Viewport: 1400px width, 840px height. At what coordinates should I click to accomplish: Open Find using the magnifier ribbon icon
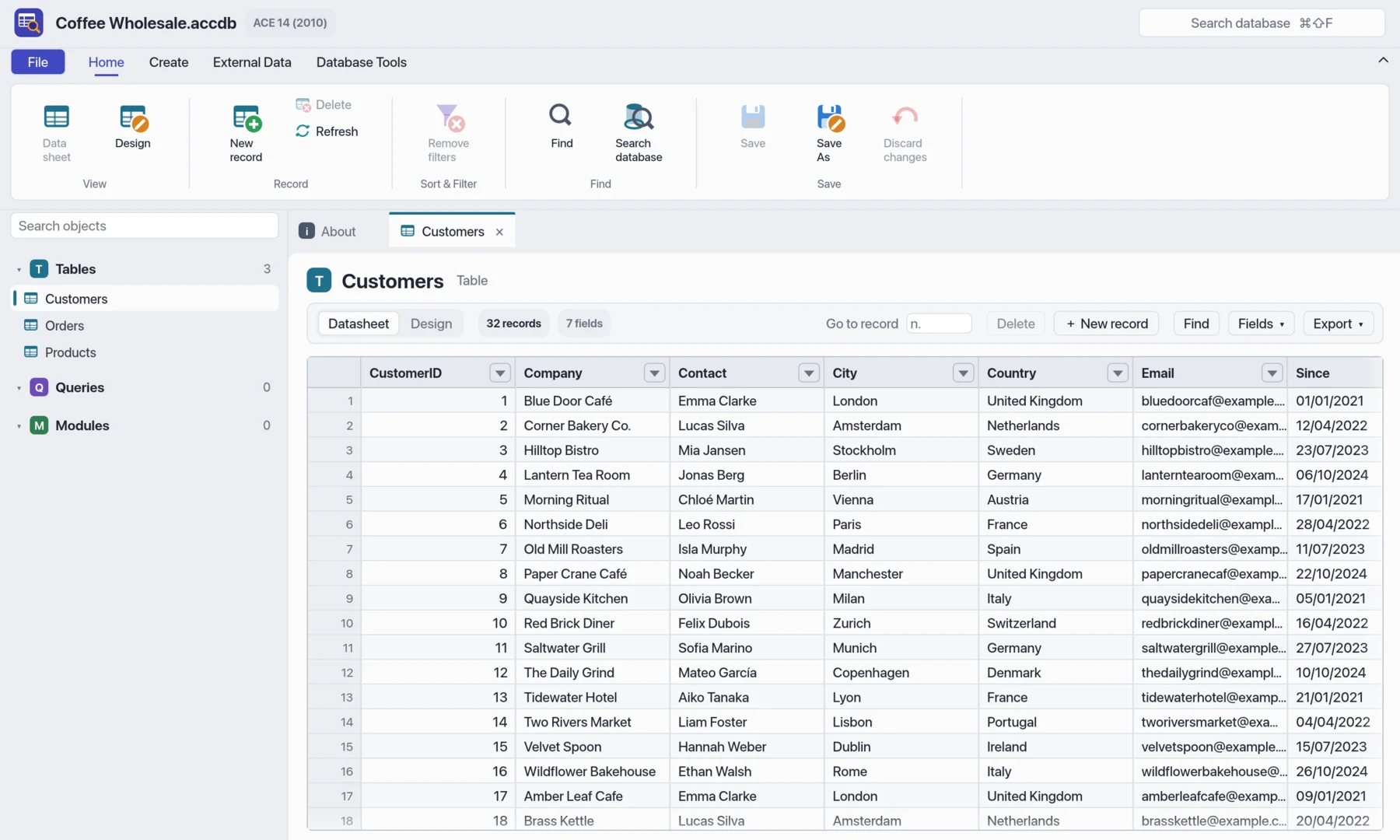(x=561, y=116)
